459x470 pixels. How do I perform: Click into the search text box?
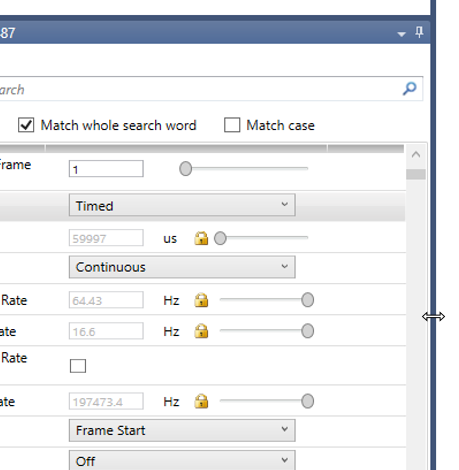click(200, 89)
